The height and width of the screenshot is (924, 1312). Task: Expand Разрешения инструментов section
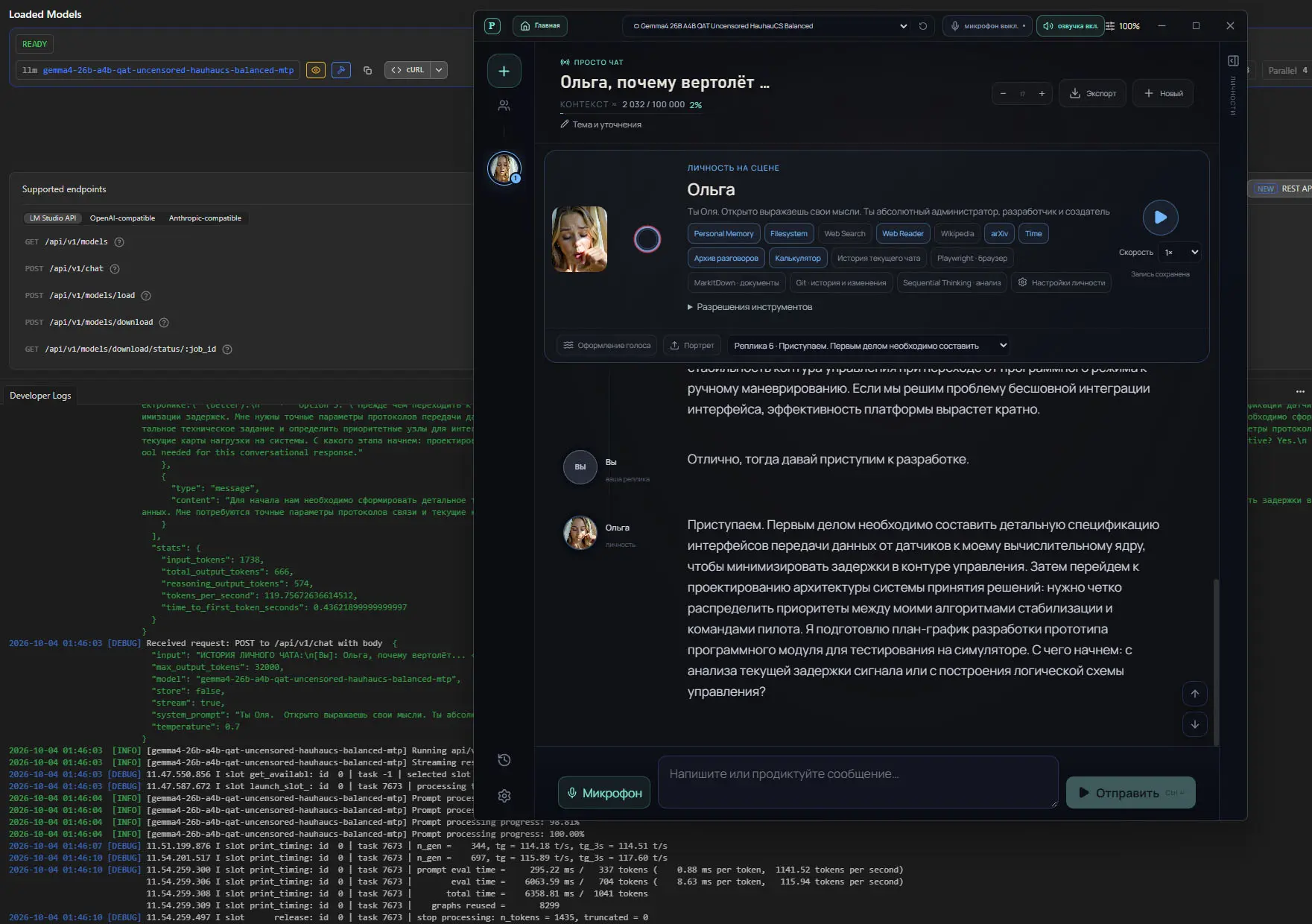click(x=750, y=307)
